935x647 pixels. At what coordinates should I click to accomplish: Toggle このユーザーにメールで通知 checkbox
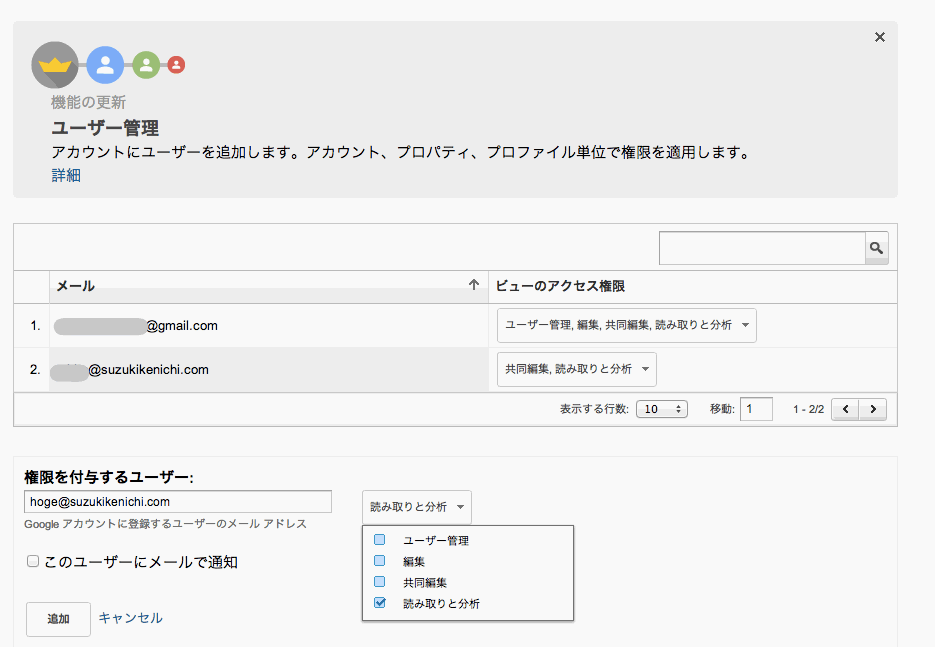33,562
